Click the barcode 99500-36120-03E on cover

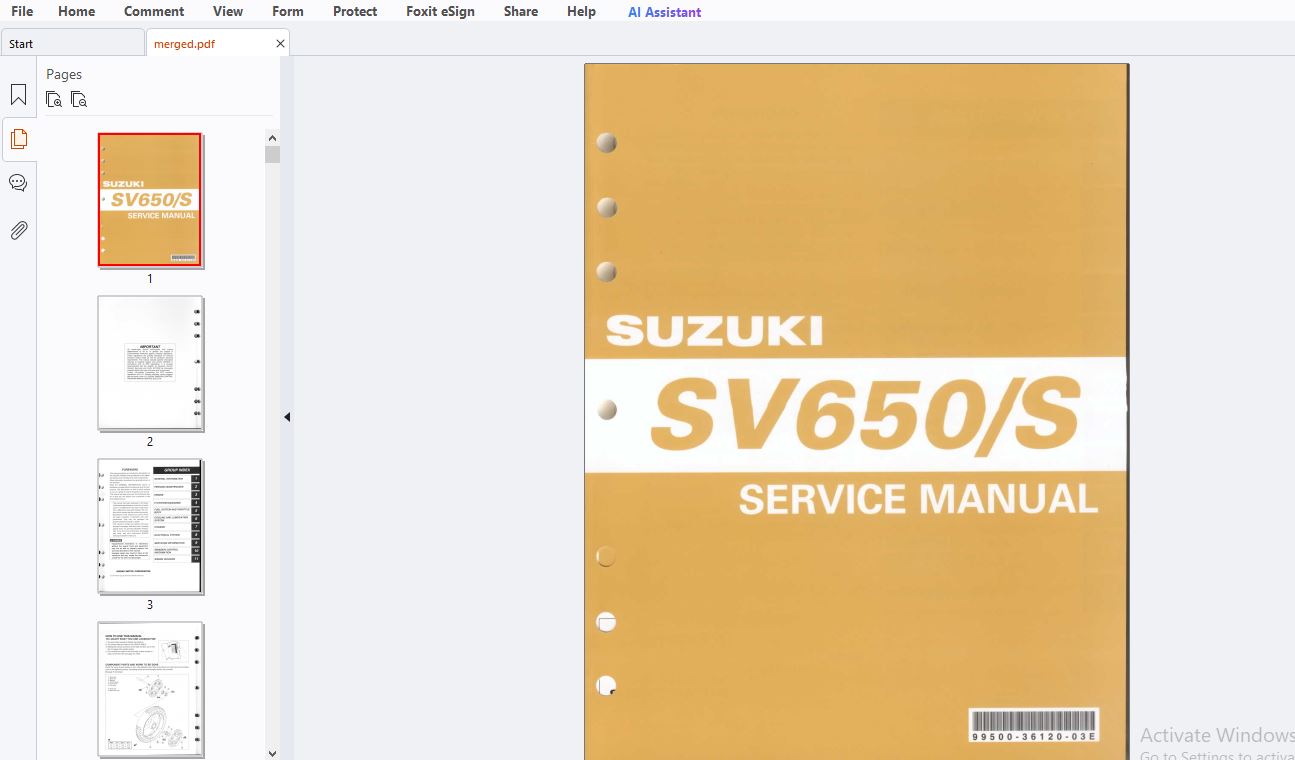(1034, 726)
